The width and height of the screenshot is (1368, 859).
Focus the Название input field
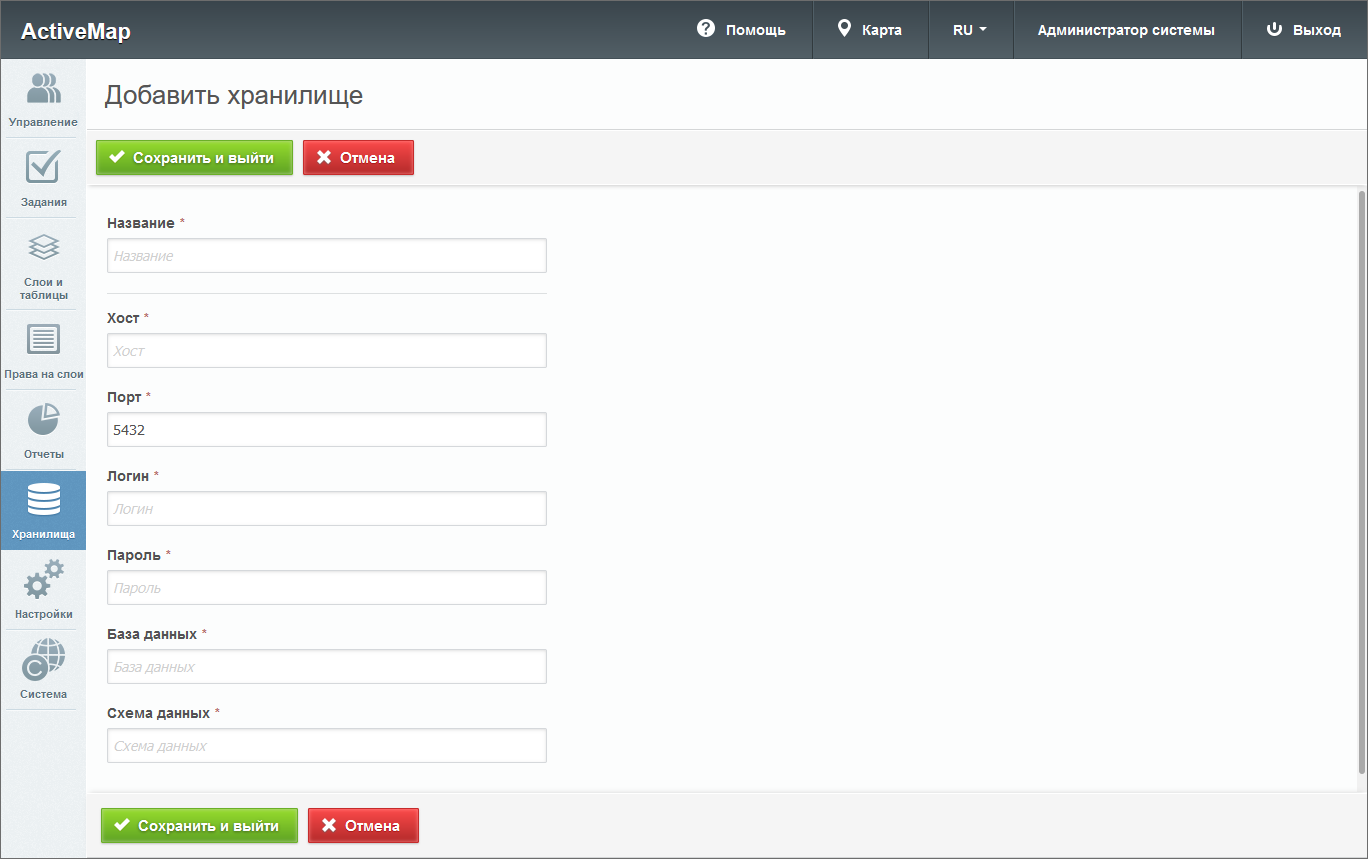(326, 256)
